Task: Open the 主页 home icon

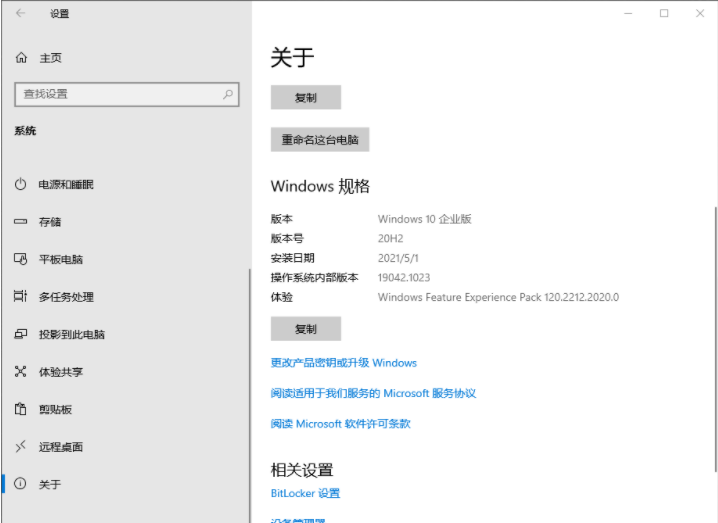Action: [21, 59]
